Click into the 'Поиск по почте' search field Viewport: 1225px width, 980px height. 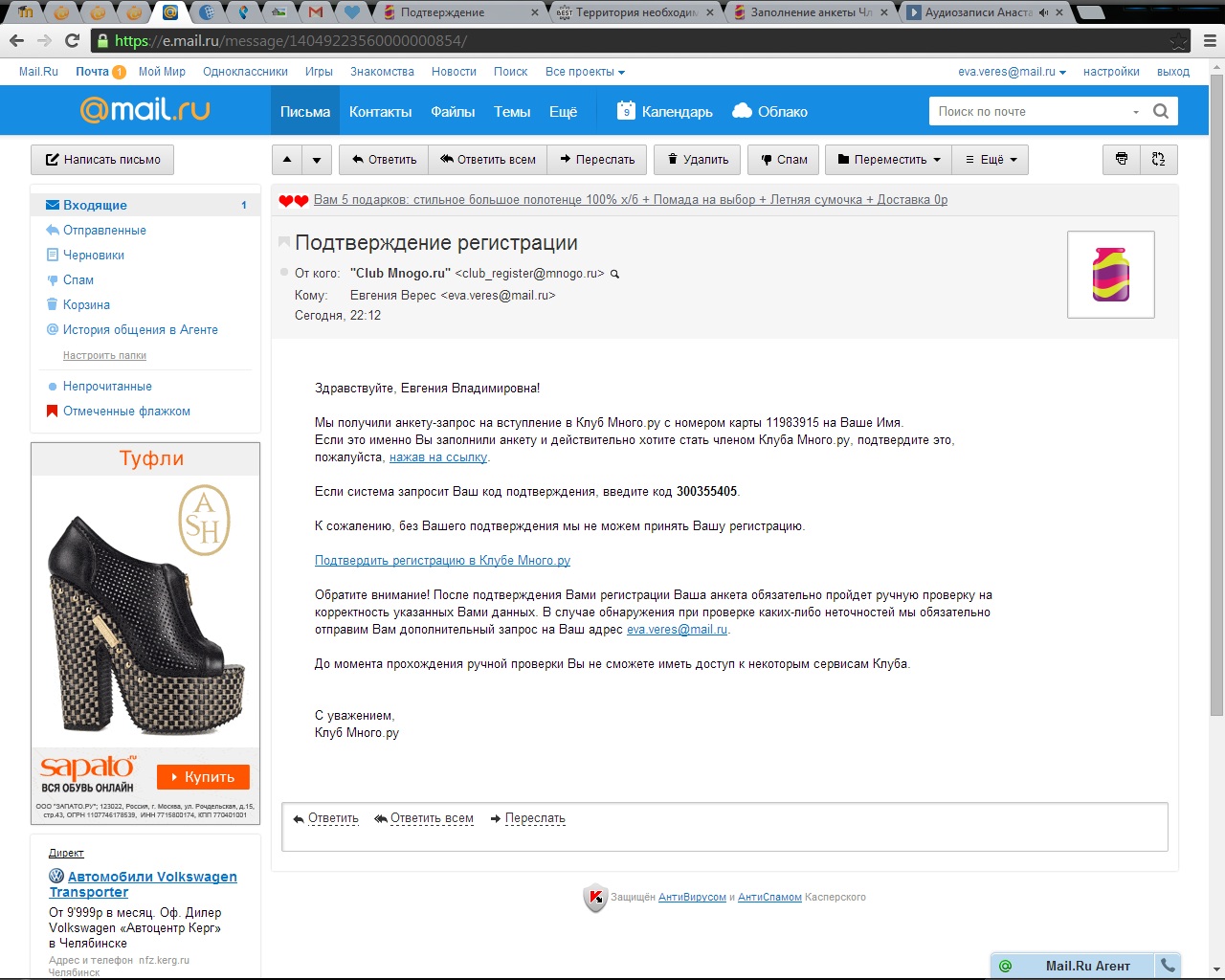pos(1029,112)
